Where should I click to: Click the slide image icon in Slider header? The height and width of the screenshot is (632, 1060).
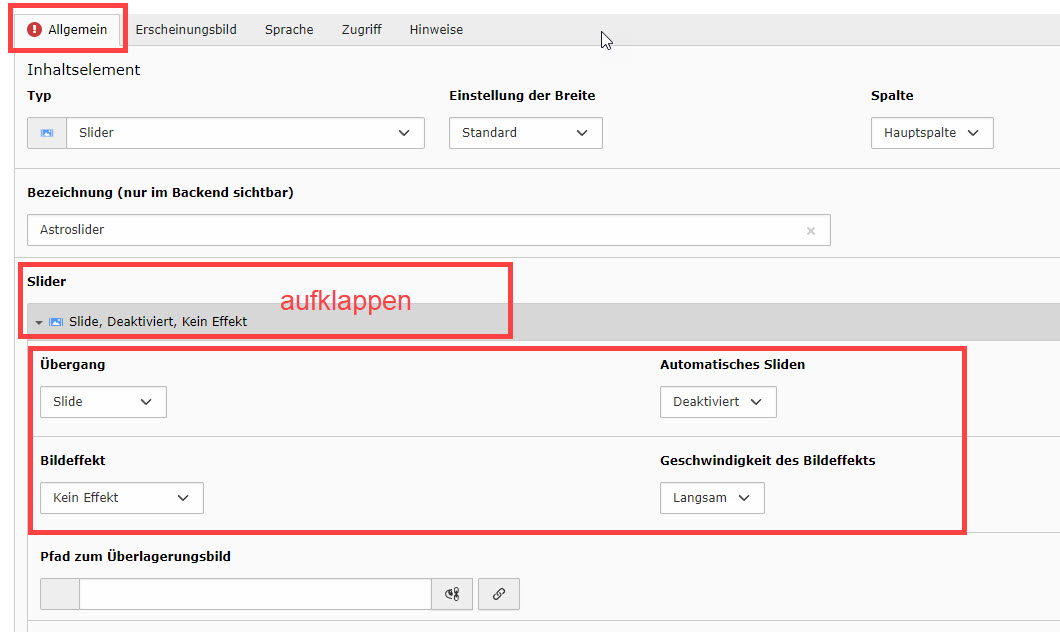56,322
